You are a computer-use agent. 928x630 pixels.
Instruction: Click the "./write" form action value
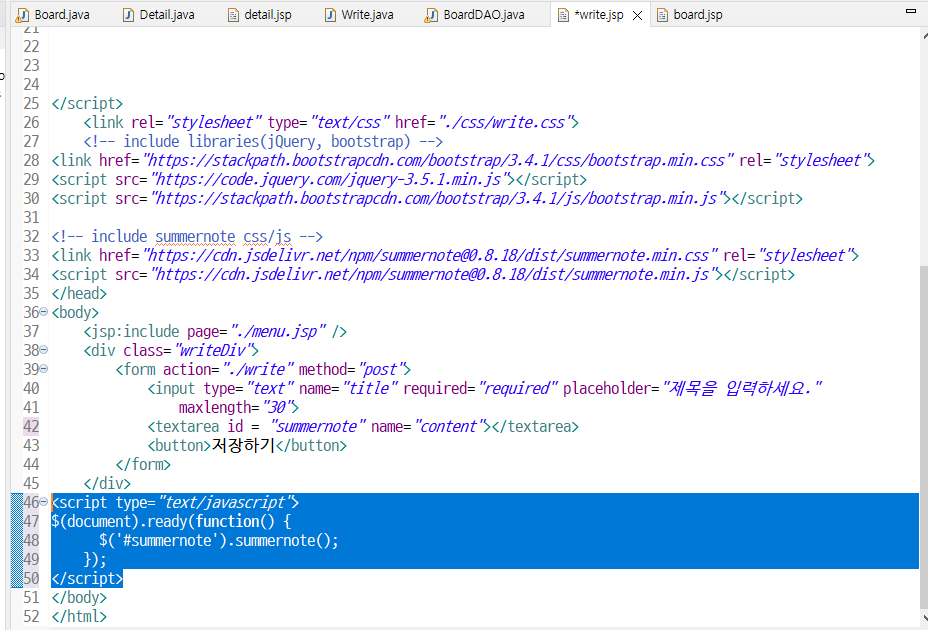click(x=257, y=369)
